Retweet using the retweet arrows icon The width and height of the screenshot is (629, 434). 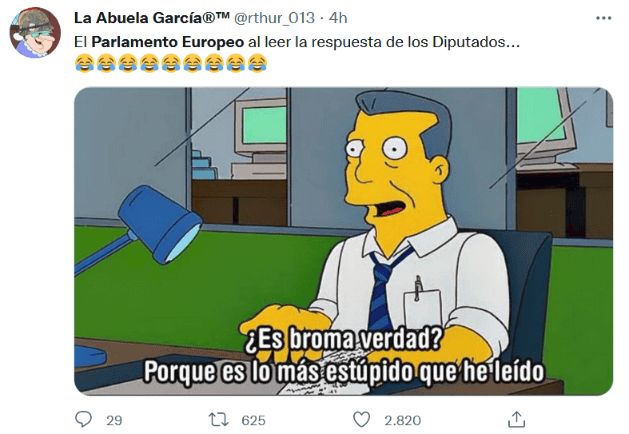pos(219,420)
